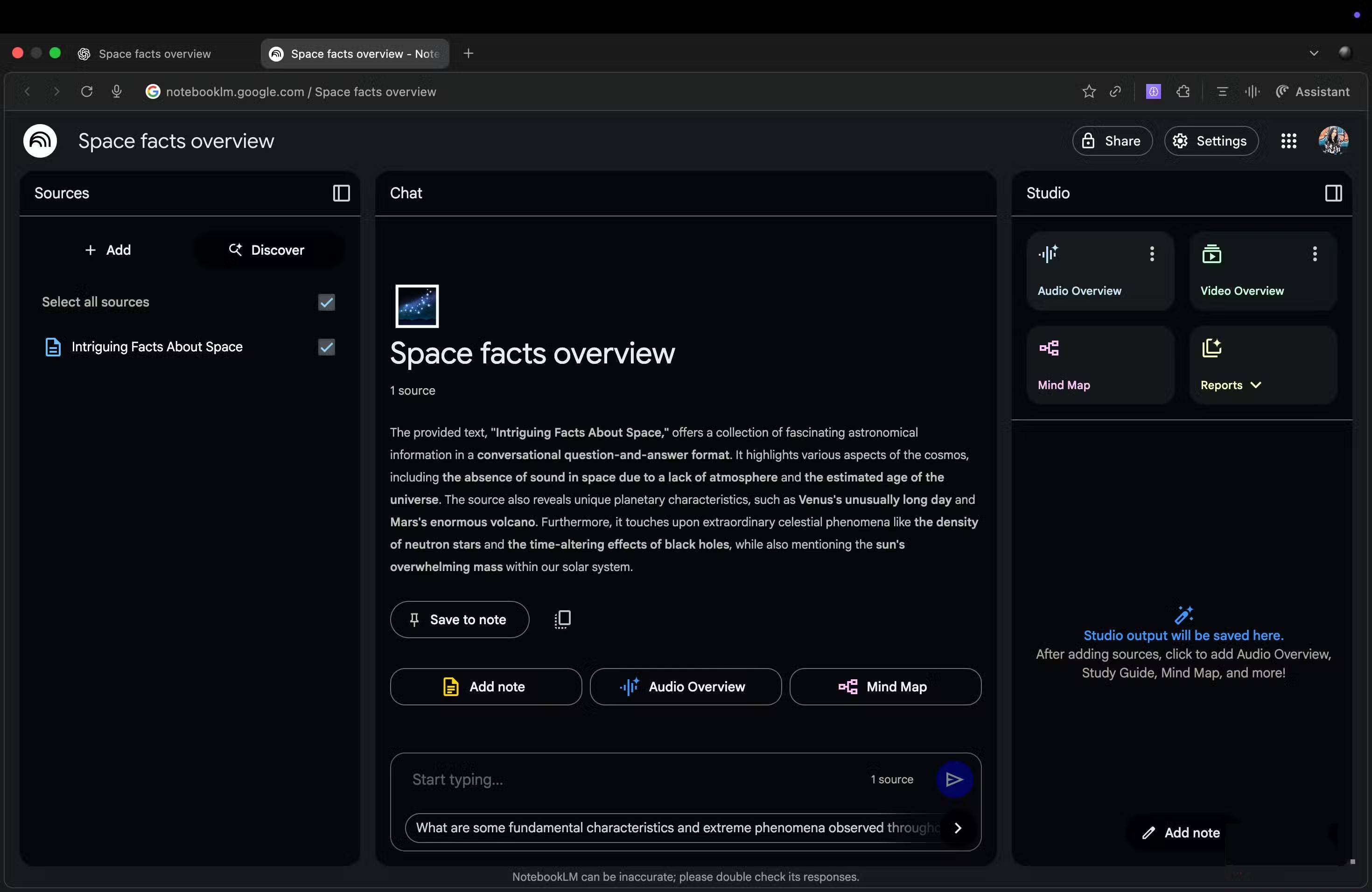Screen dimensions: 1372x892
Task: Focus the Start typing chat input
Action: coord(634,780)
